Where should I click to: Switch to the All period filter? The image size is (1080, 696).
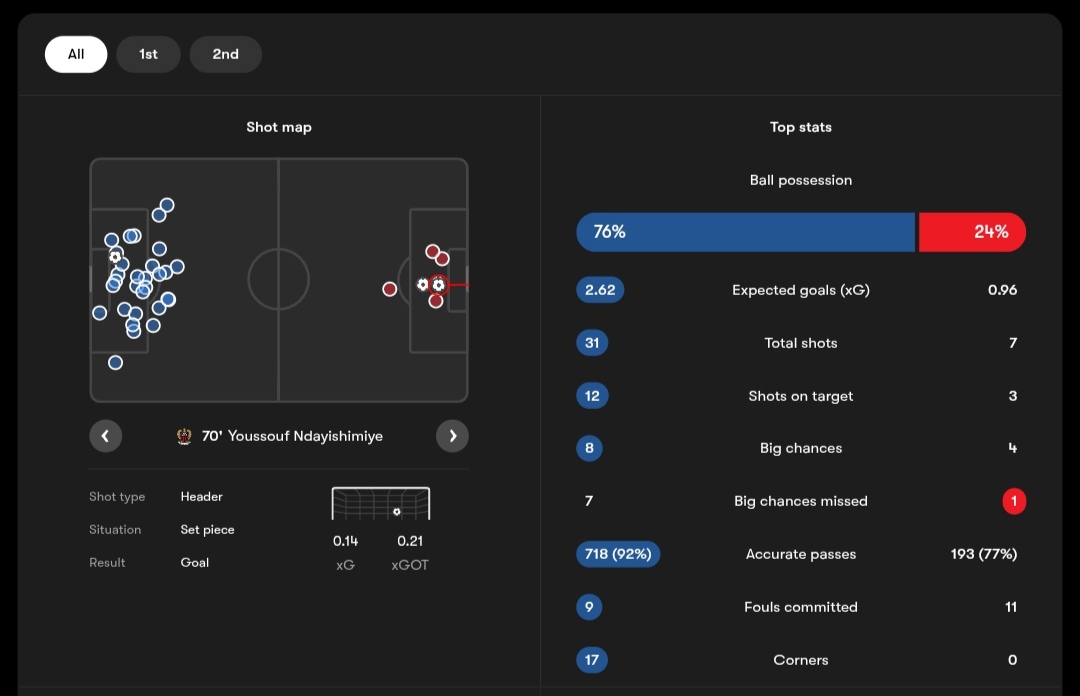point(76,54)
